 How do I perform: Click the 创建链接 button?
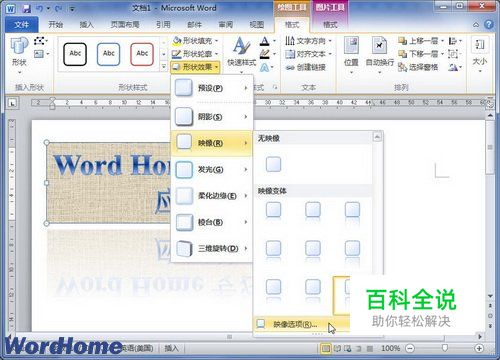click(x=305, y=67)
